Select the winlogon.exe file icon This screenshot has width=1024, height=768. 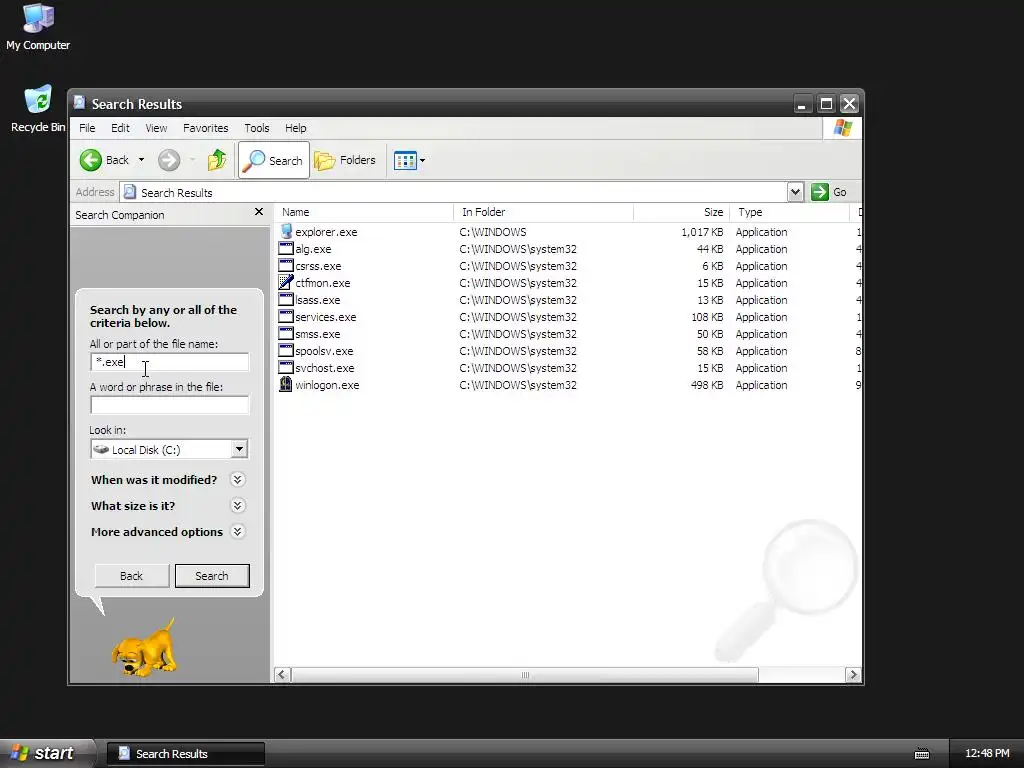point(286,384)
